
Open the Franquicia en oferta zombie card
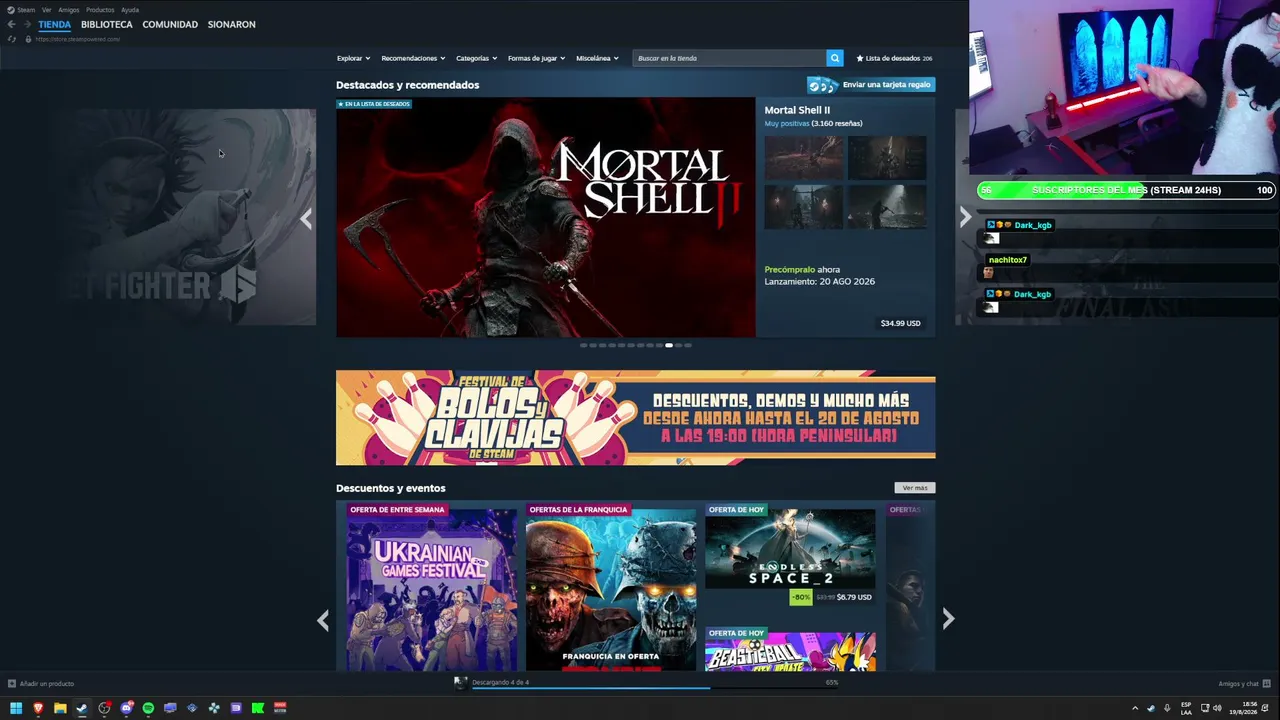tap(611, 590)
